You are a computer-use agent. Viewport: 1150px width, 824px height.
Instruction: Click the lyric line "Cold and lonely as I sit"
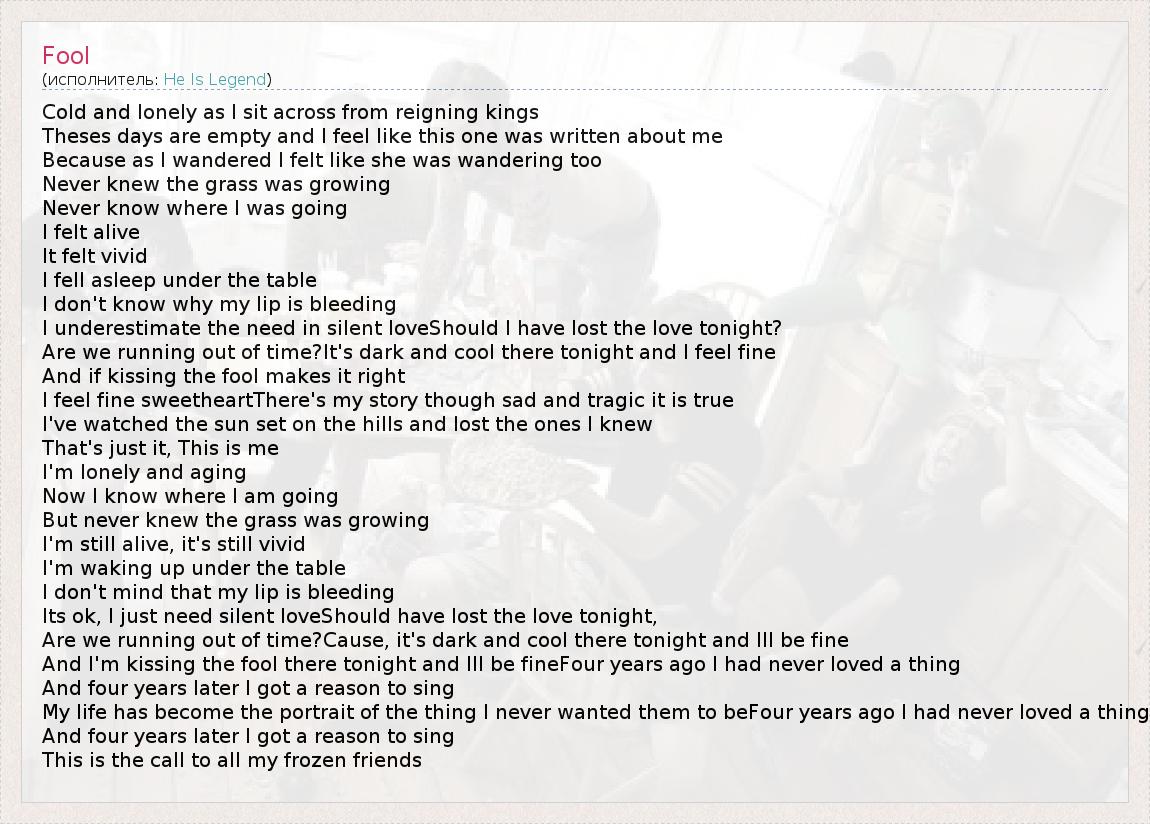click(x=290, y=112)
